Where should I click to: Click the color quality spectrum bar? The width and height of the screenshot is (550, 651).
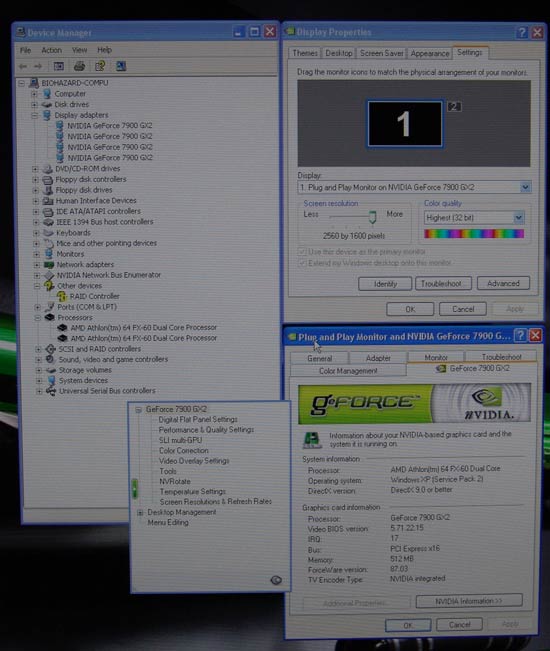tap(474, 234)
